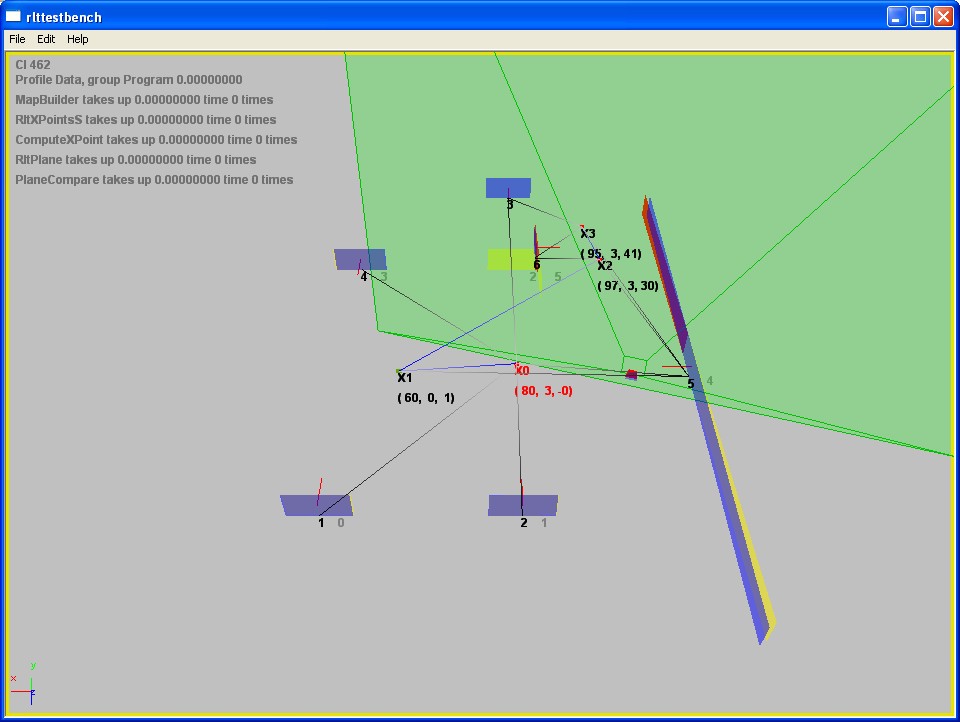This screenshot has width=960, height=722.
Task: Open the File menu
Action: [17, 39]
